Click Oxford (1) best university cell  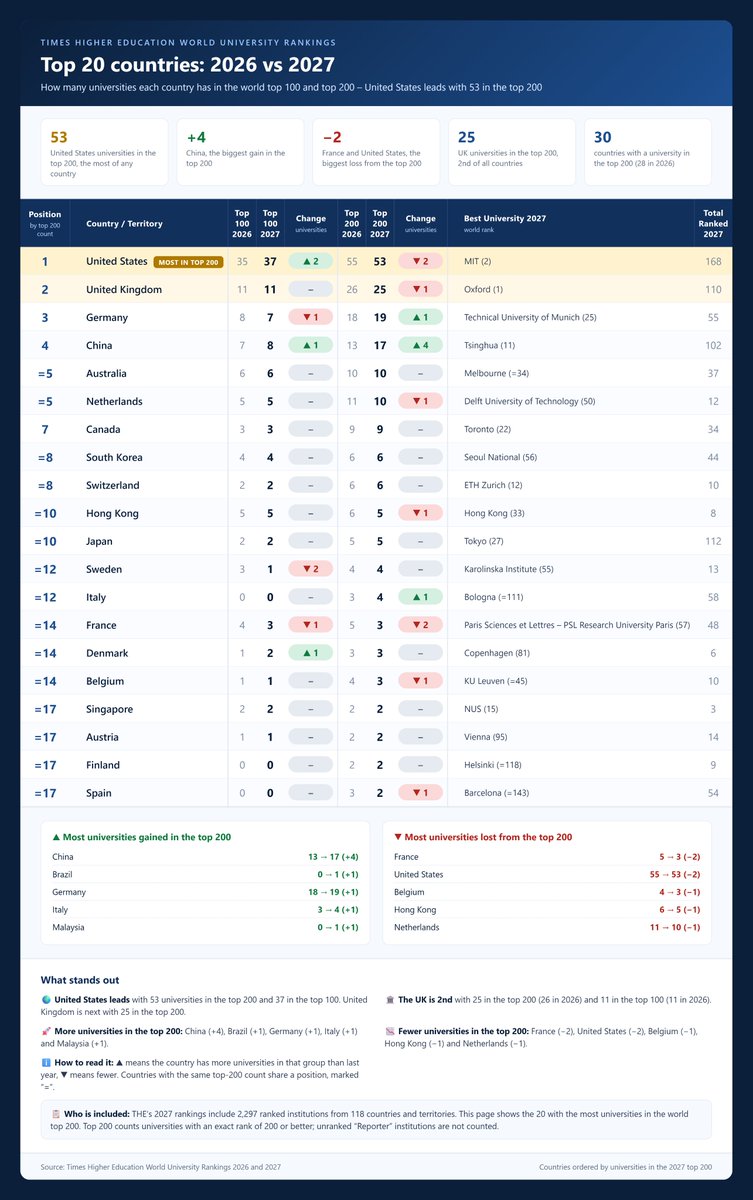484,289
